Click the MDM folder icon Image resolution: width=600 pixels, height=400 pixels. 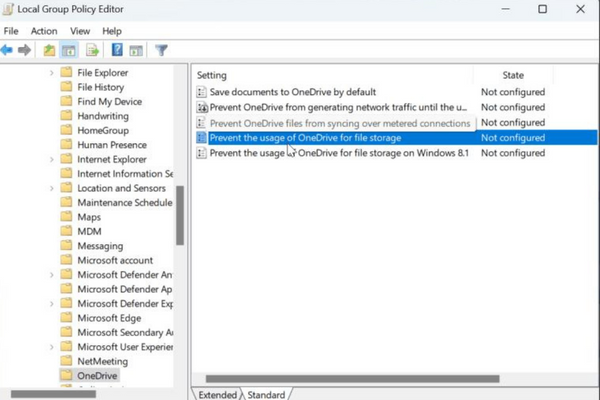(x=67, y=231)
